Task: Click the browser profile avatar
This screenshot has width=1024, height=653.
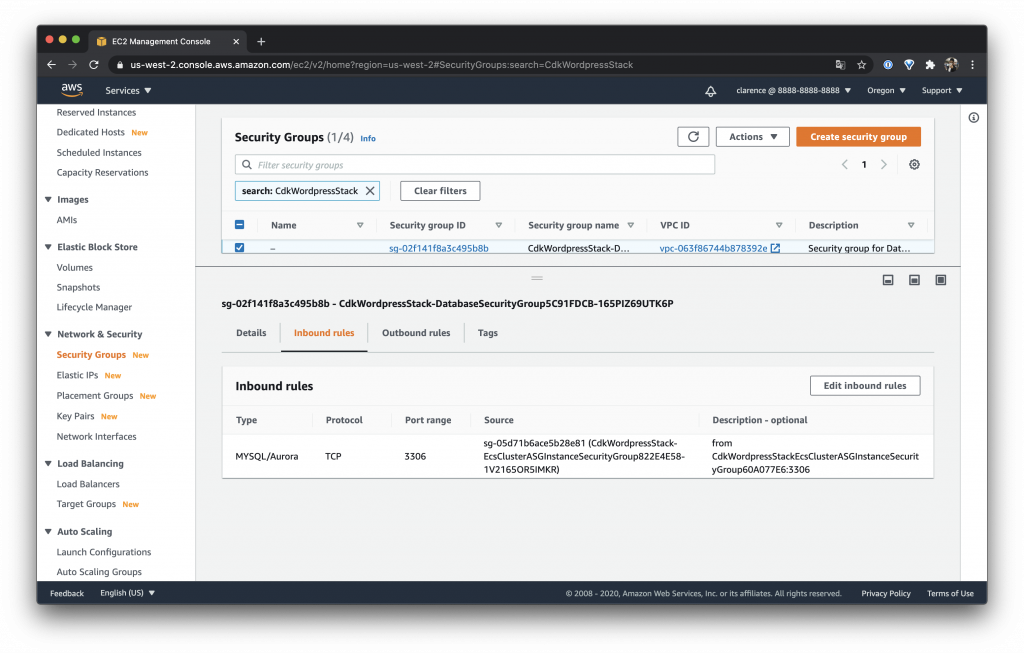Action: point(952,65)
